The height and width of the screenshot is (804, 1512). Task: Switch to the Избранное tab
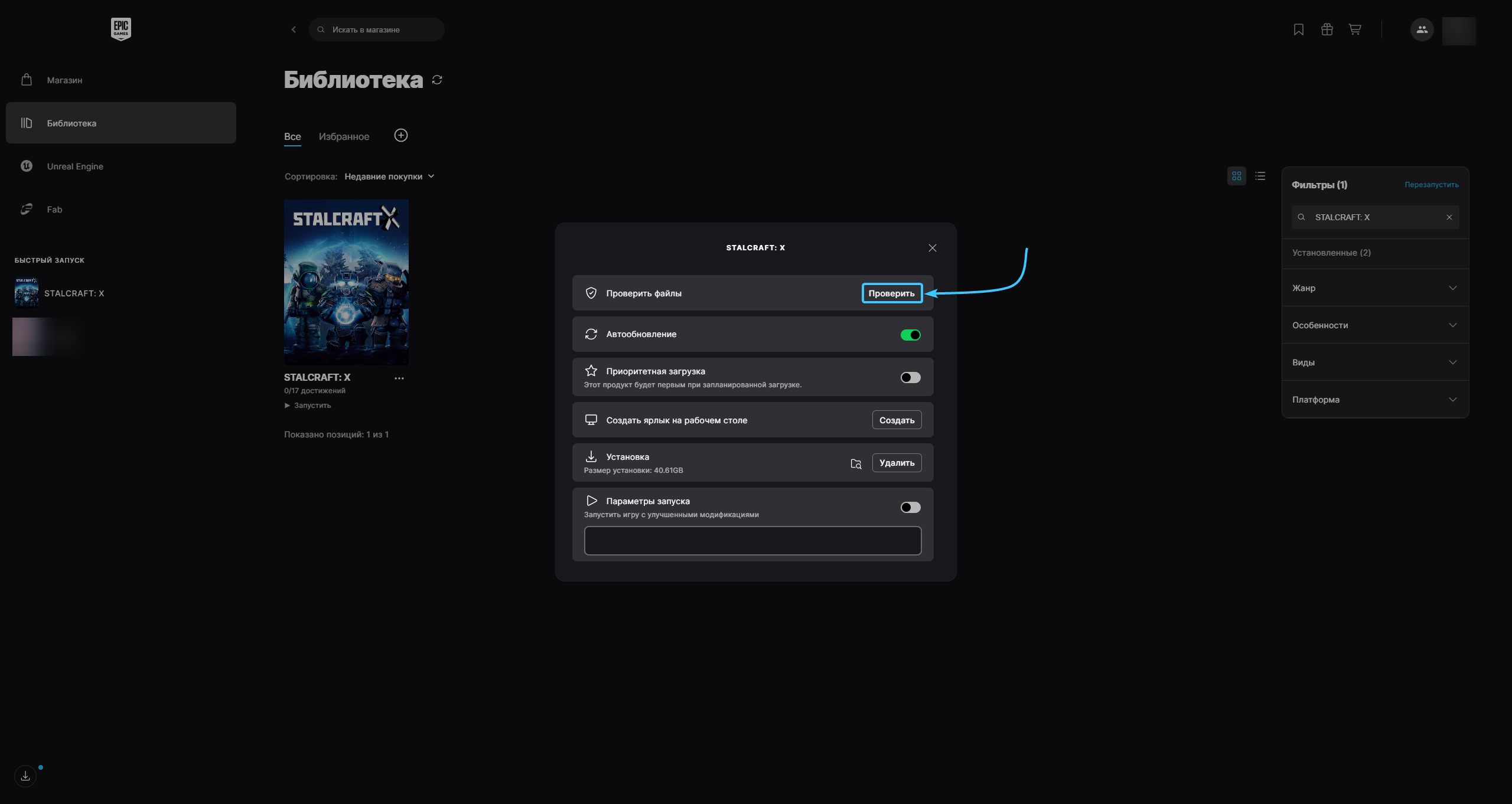point(344,137)
